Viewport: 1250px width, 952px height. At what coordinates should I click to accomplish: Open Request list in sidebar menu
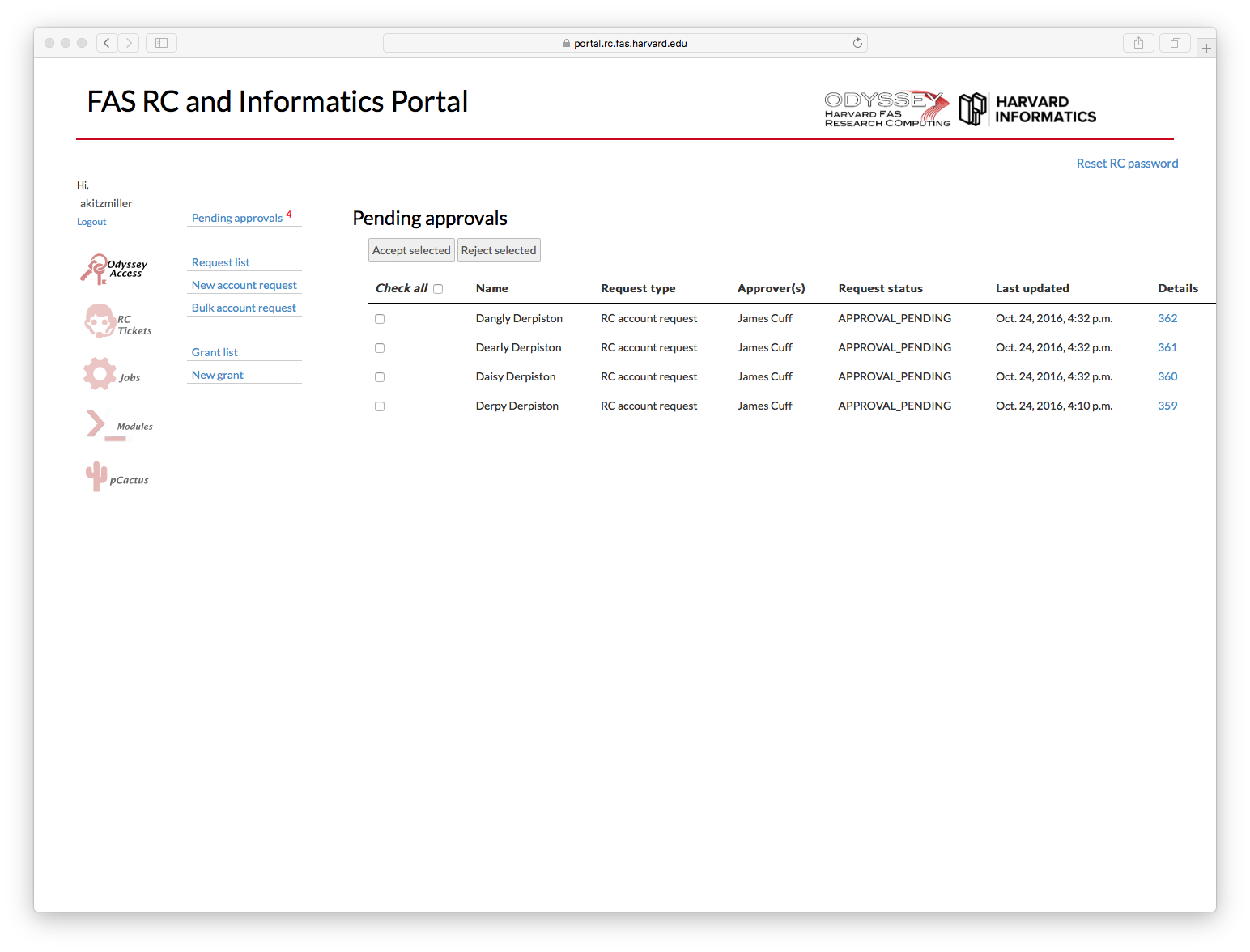[x=220, y=262]
